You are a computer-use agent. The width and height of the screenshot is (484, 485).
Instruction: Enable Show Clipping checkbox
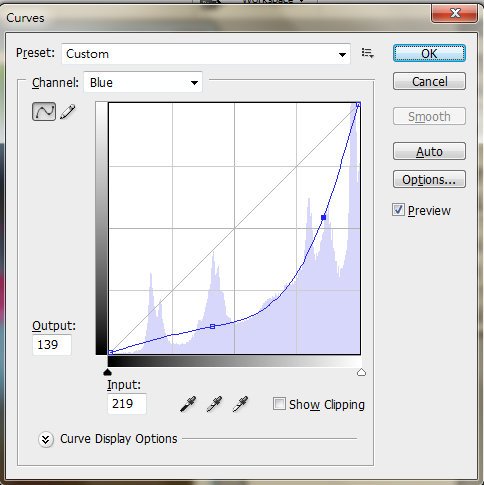tap(279, 404)
